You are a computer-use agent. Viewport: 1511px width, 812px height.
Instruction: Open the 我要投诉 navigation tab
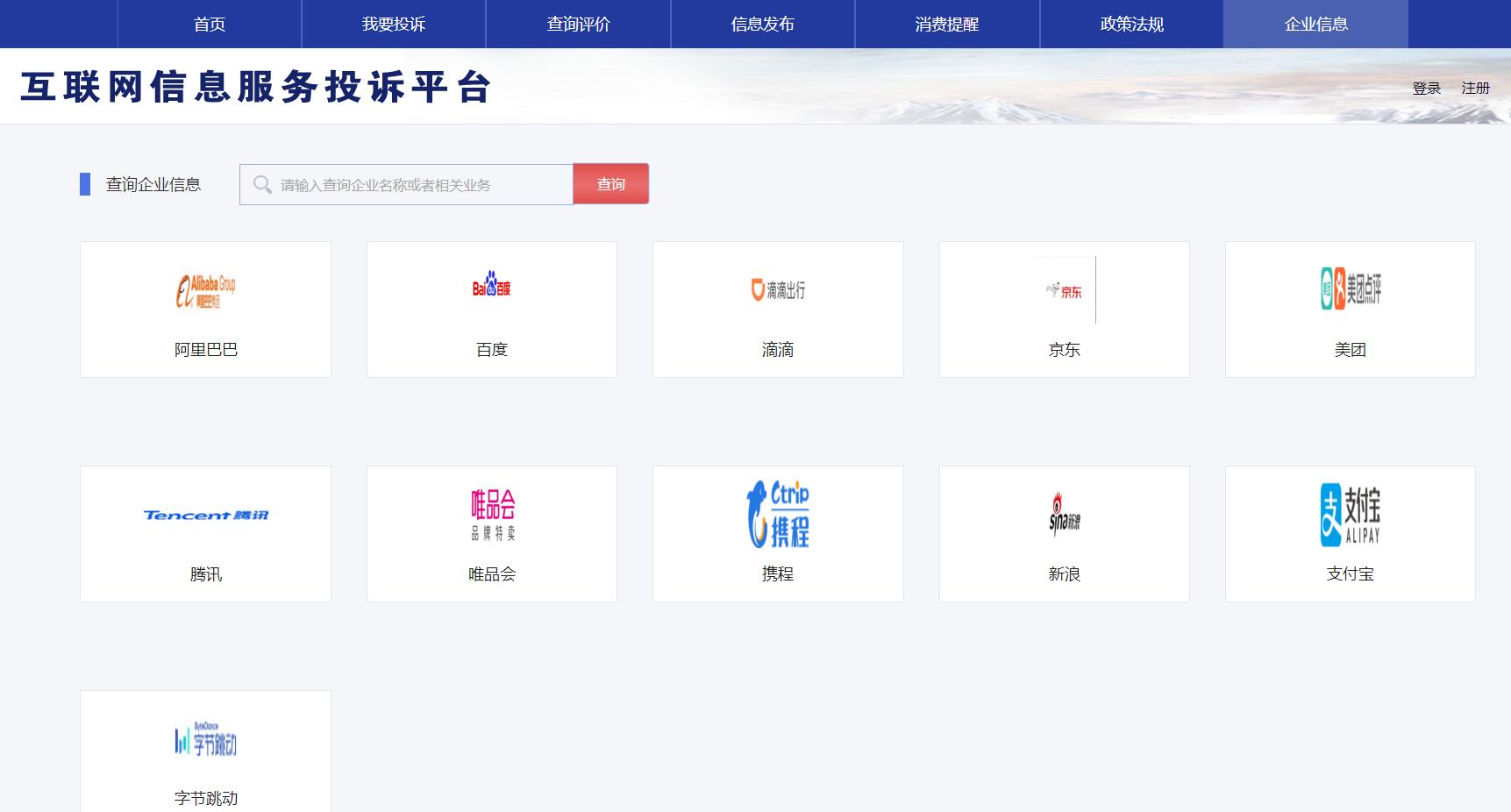tap(394, 24)
